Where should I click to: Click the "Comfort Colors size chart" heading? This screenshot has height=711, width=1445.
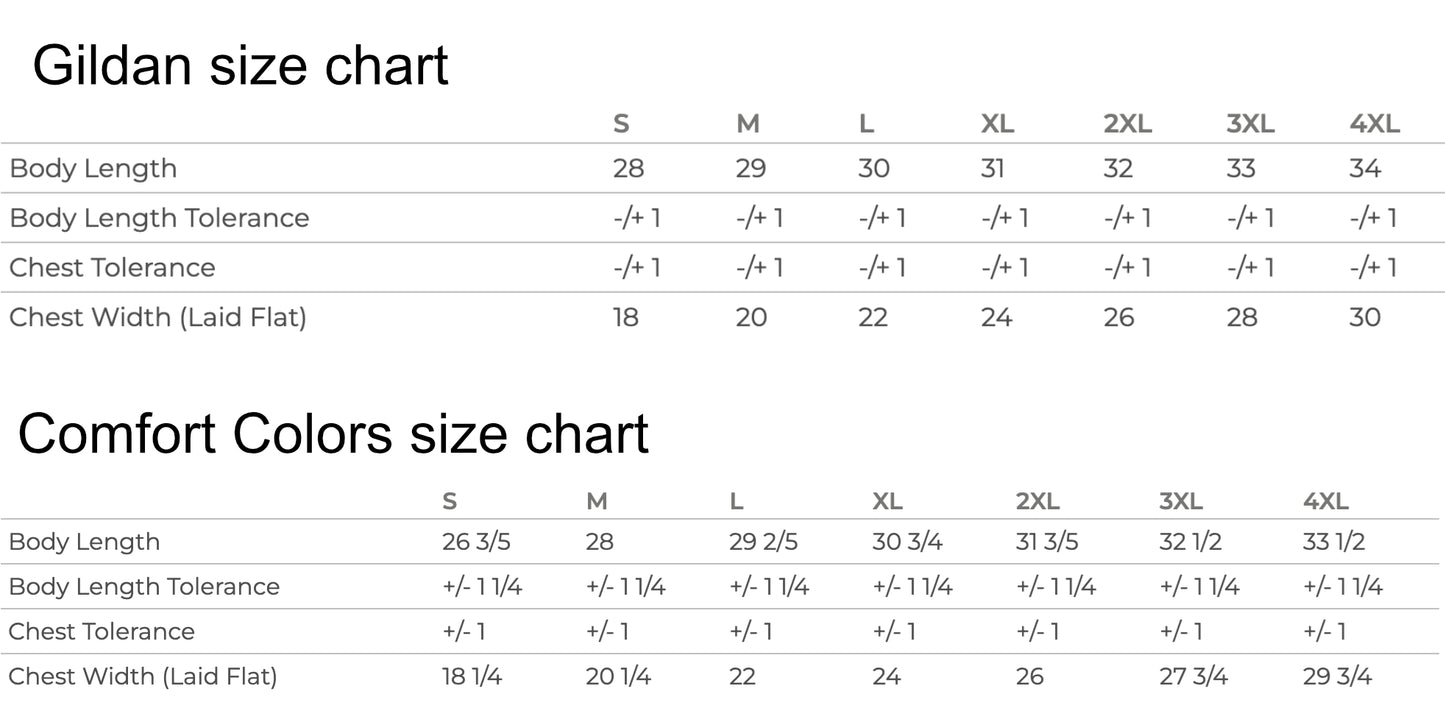click(x=333, y=433)
